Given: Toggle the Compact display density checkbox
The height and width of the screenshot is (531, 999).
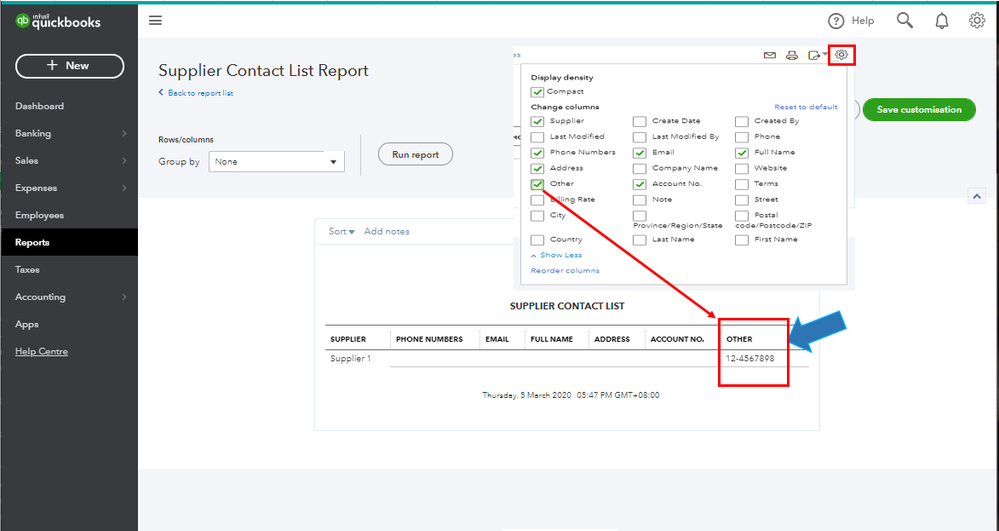Looking at the screenshot, I should 537,92.
